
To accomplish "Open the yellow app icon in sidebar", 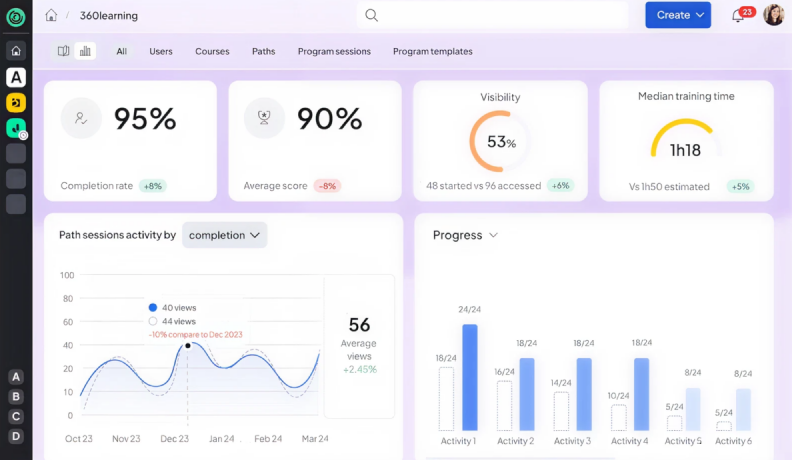I will [16, 103].
